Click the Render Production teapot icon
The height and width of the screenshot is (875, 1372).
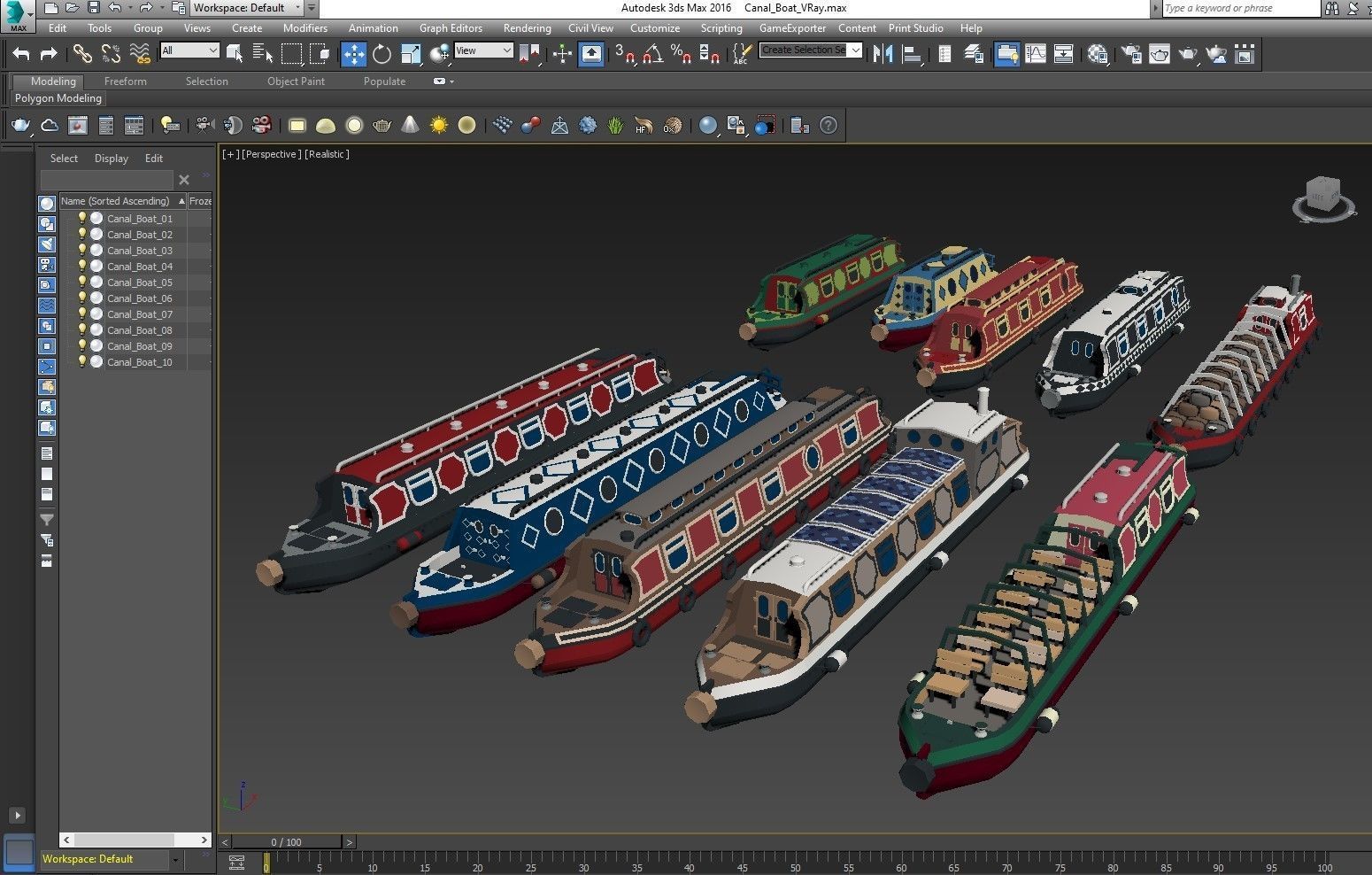tap(1188, 54)
